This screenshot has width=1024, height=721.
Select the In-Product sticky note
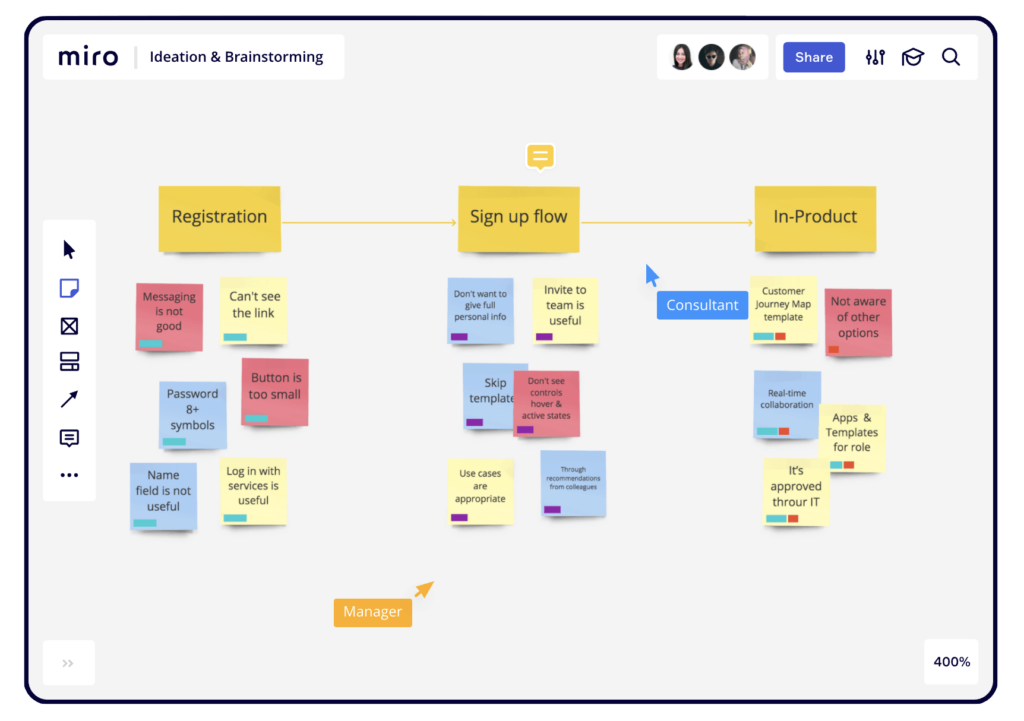pyautogui.click(x=815, y=219)
